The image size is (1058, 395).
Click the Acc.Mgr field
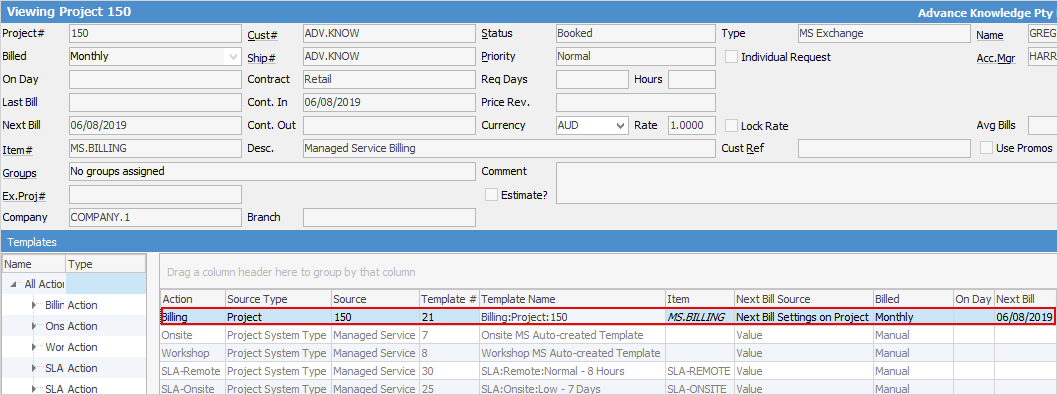1042,57
